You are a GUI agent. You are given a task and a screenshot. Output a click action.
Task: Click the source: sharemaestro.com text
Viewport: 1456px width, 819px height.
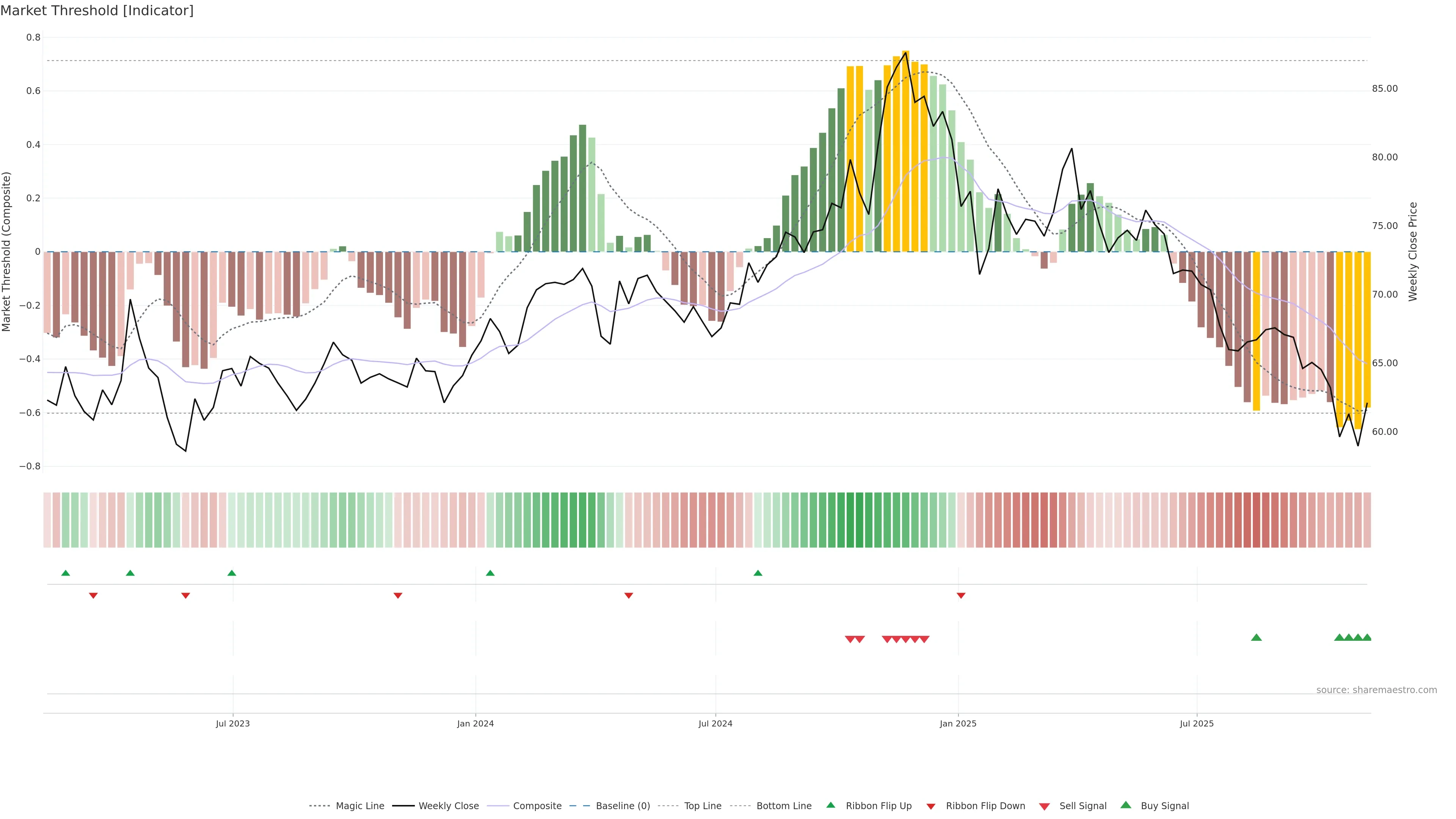click(1376, 690)
